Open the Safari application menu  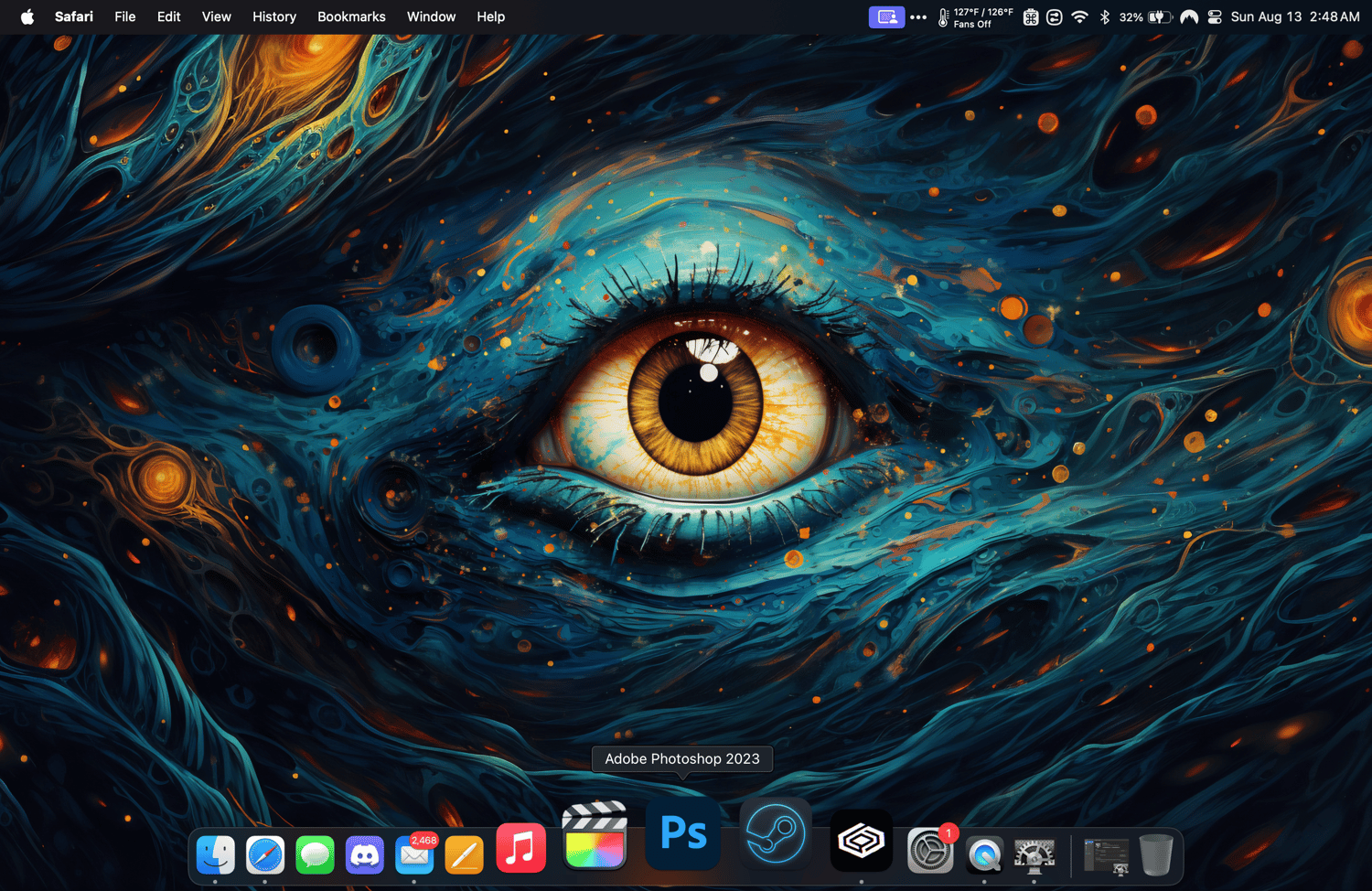[74, 16]
